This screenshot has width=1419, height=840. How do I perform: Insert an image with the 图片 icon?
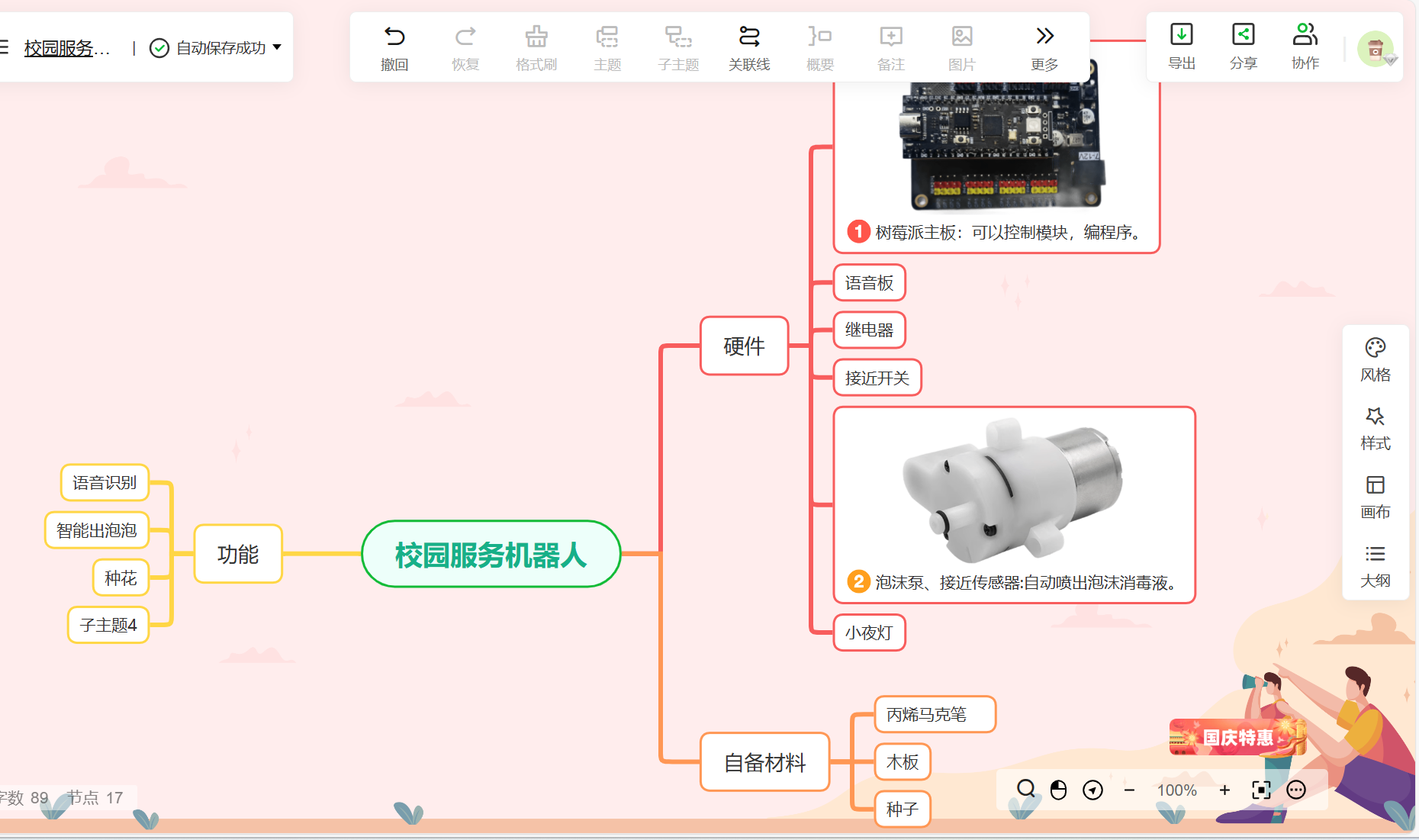962,47
